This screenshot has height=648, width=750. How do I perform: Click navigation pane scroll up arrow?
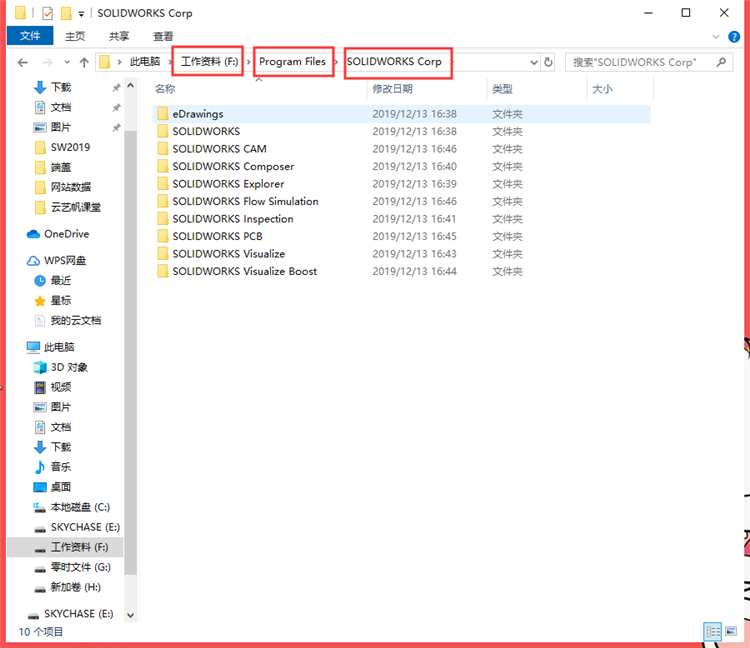[131, 86]
